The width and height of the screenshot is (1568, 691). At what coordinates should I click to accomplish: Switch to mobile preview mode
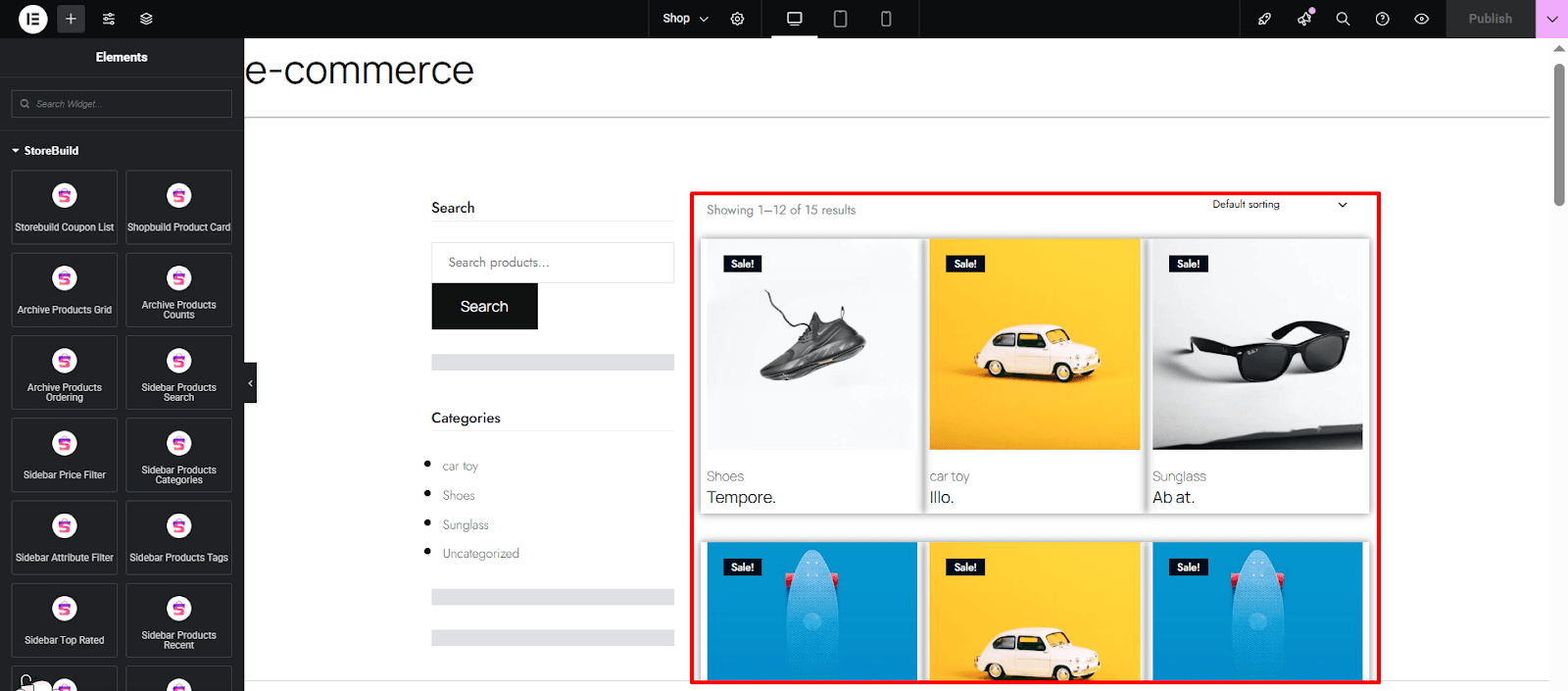pos(886,19)
